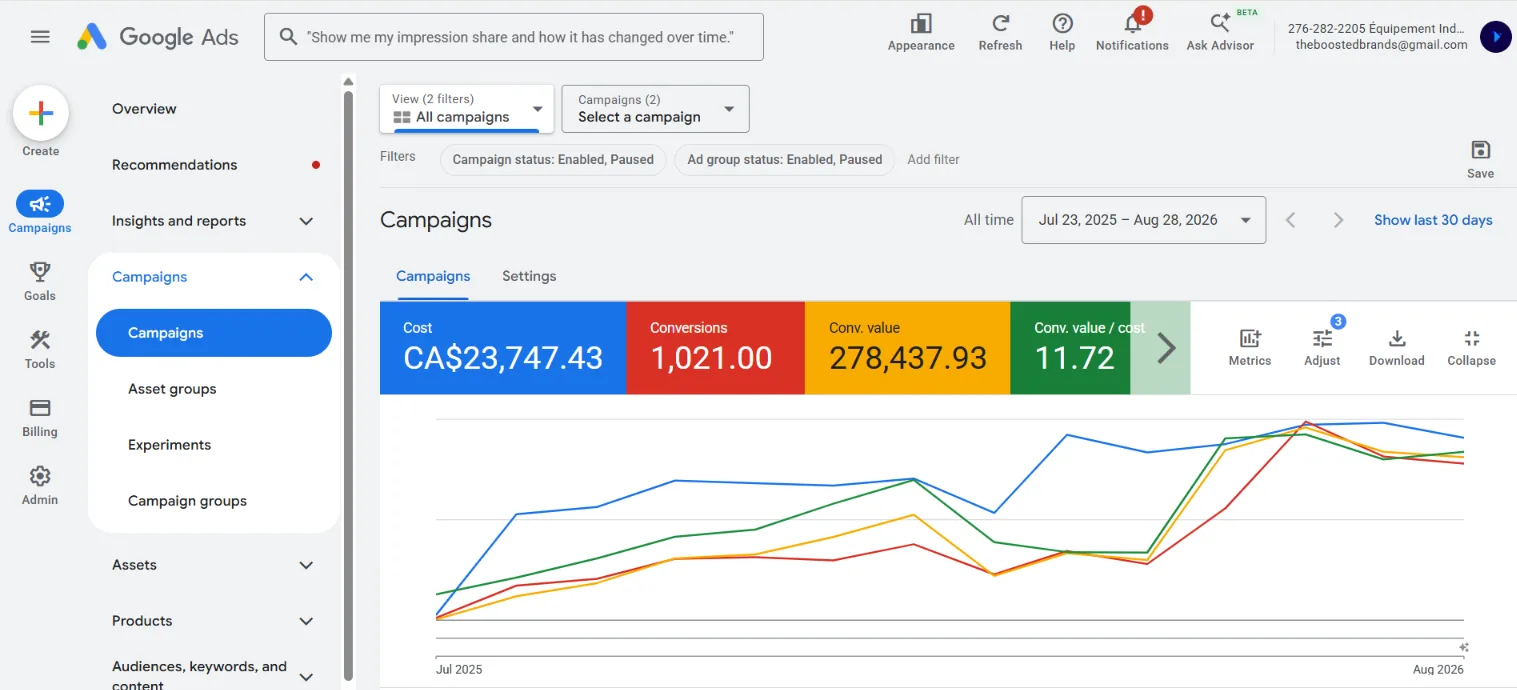Viewport: 1517px width, 690px height.
Task: Open Campaigns in the left rail
Action: (x=40, y=214)
